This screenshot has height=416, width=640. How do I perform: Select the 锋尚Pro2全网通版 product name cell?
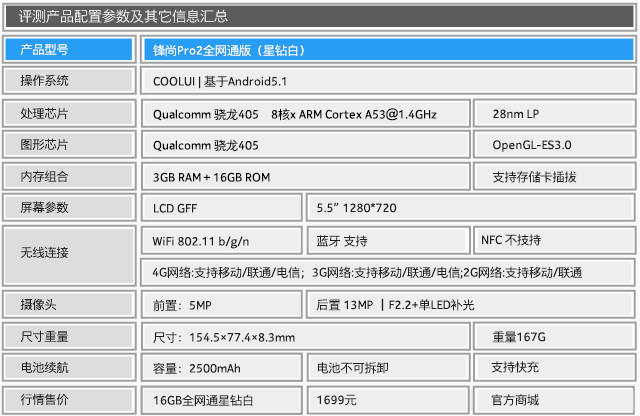point(386,49)
